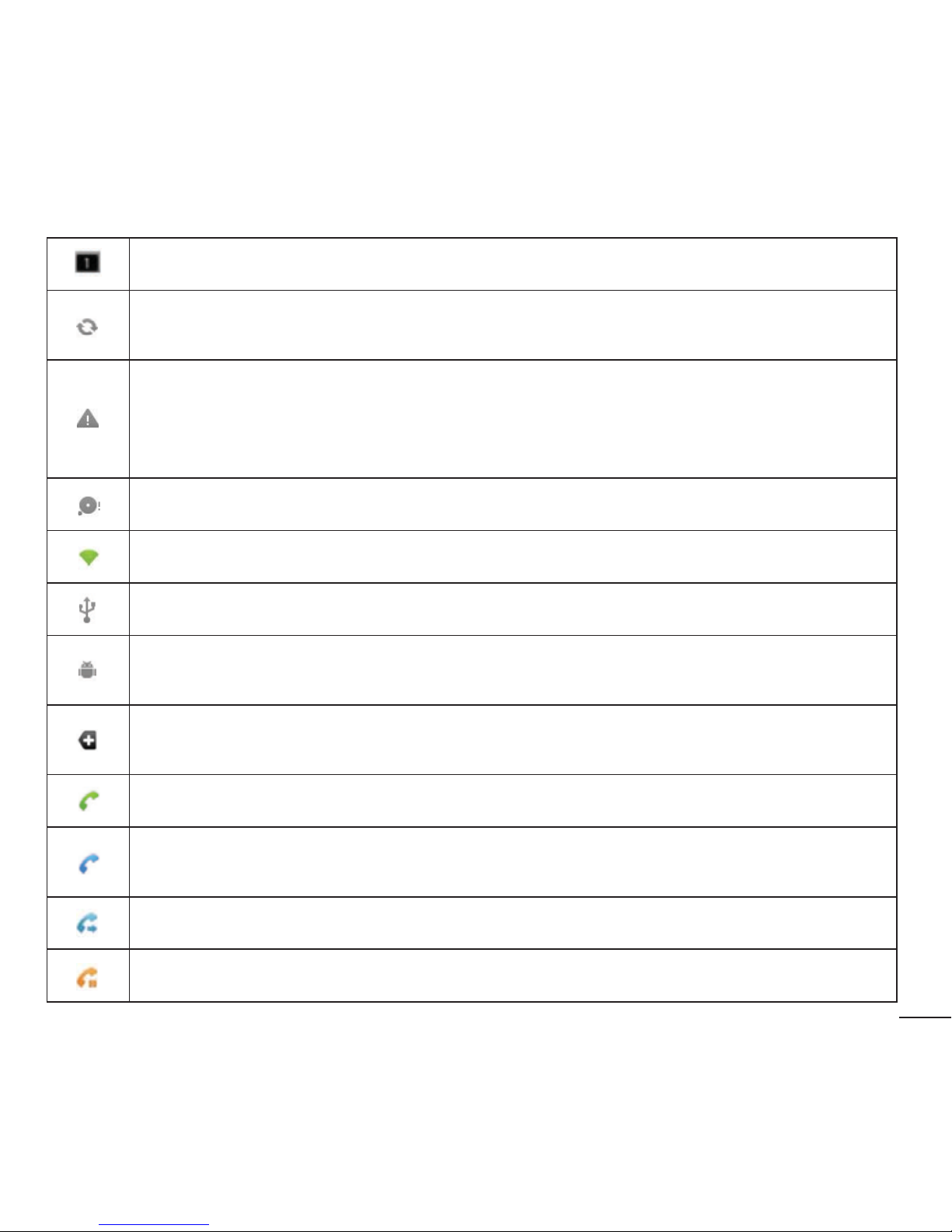This screenshot has height=1232, width=952.
Task: Click the empty cell beside the warning triangle
Action: (x=513, y=419)
